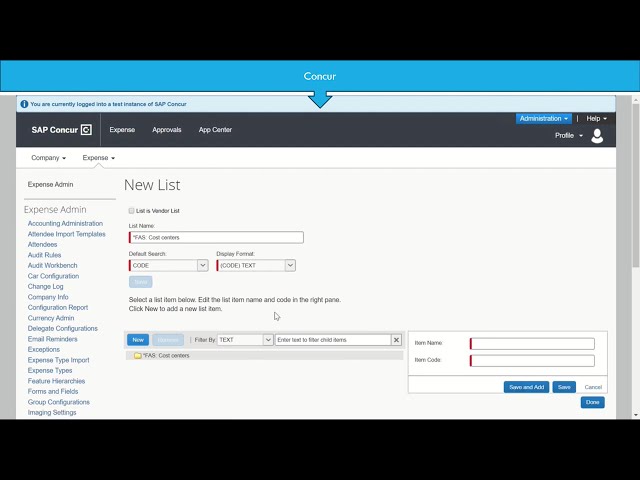Open Attendee Import Templates link
The height and width of the screenshot is (480, 640).
tap(67, 234)
